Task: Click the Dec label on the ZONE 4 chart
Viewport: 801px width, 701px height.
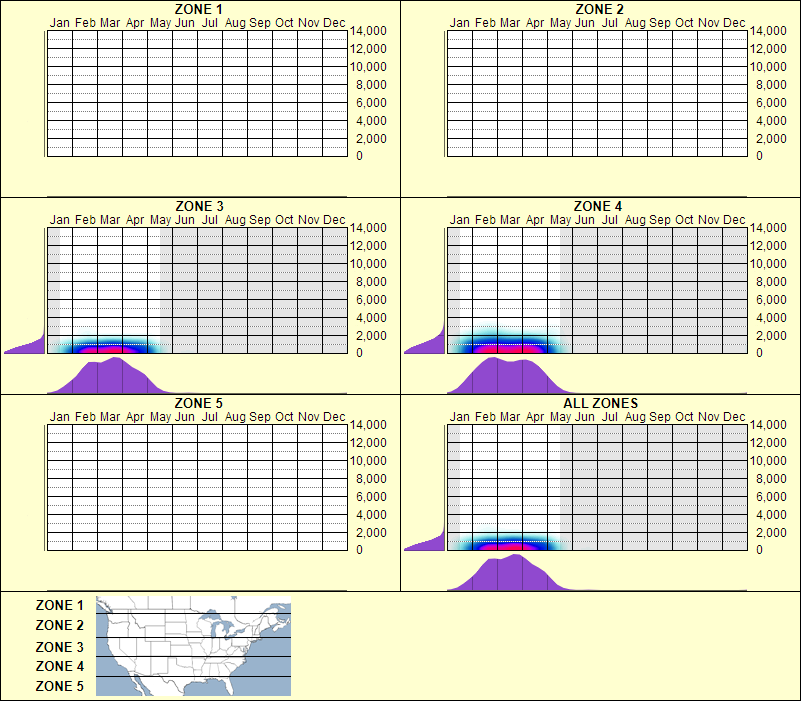Action: pos(734,218)
